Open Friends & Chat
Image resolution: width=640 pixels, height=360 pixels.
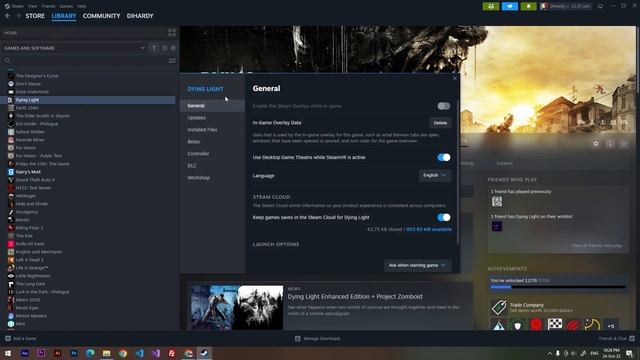point(616,338)
